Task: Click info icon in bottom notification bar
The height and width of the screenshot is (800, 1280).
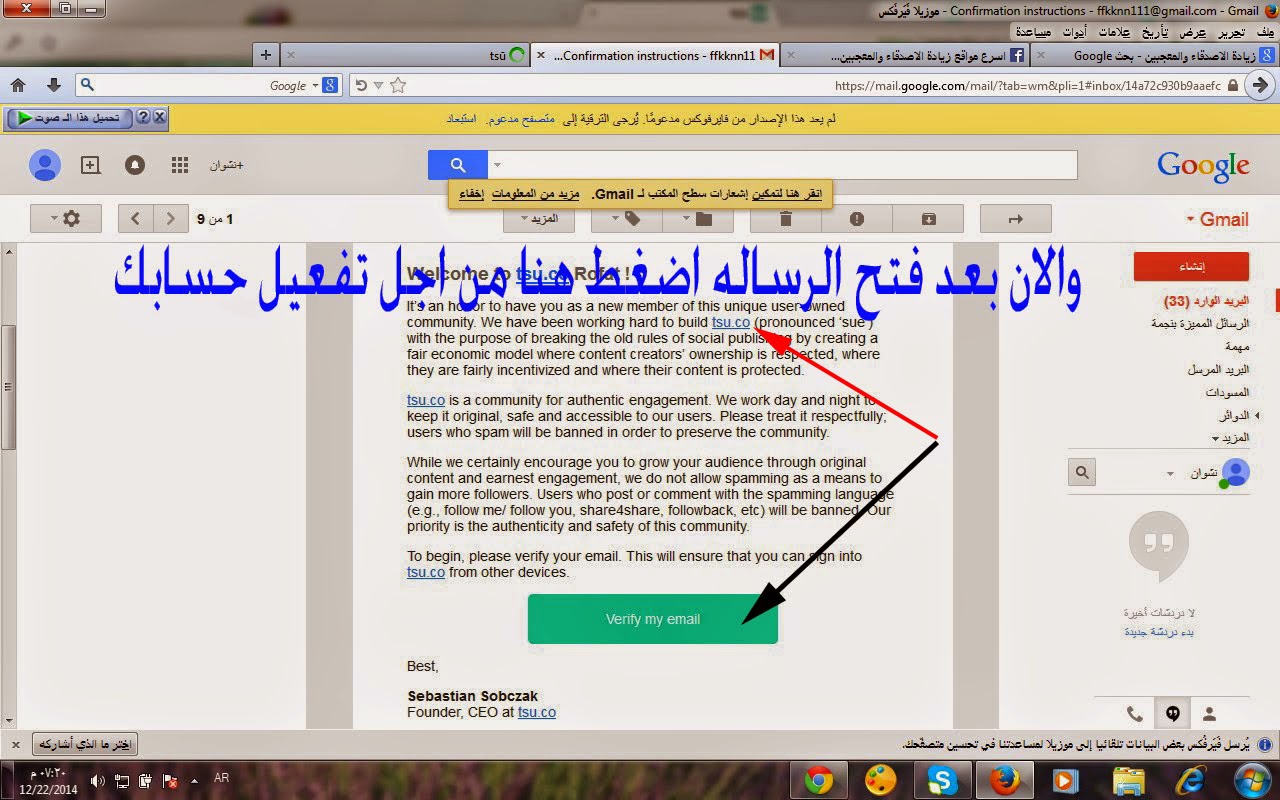Action: click(1265, 745)
